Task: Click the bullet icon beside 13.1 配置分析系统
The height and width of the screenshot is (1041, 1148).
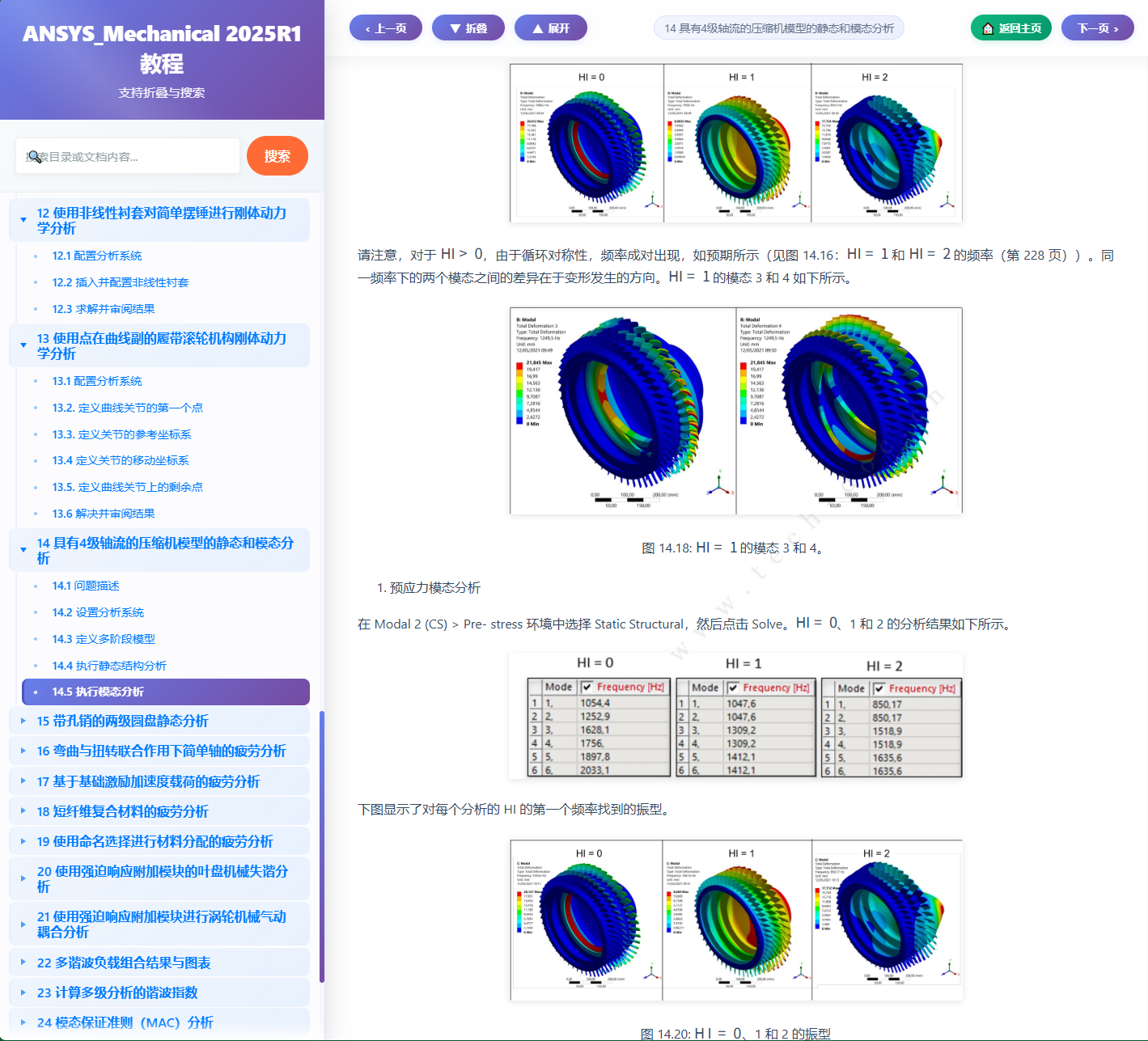Action: tap(36, 381)
